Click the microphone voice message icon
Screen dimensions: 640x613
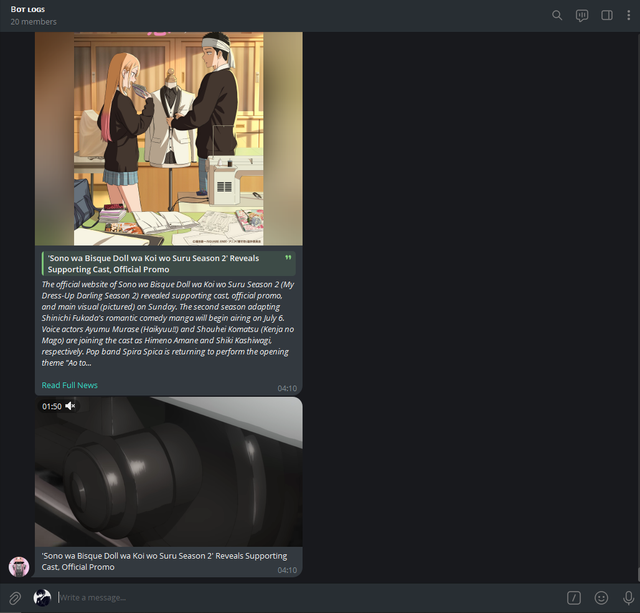628,598
